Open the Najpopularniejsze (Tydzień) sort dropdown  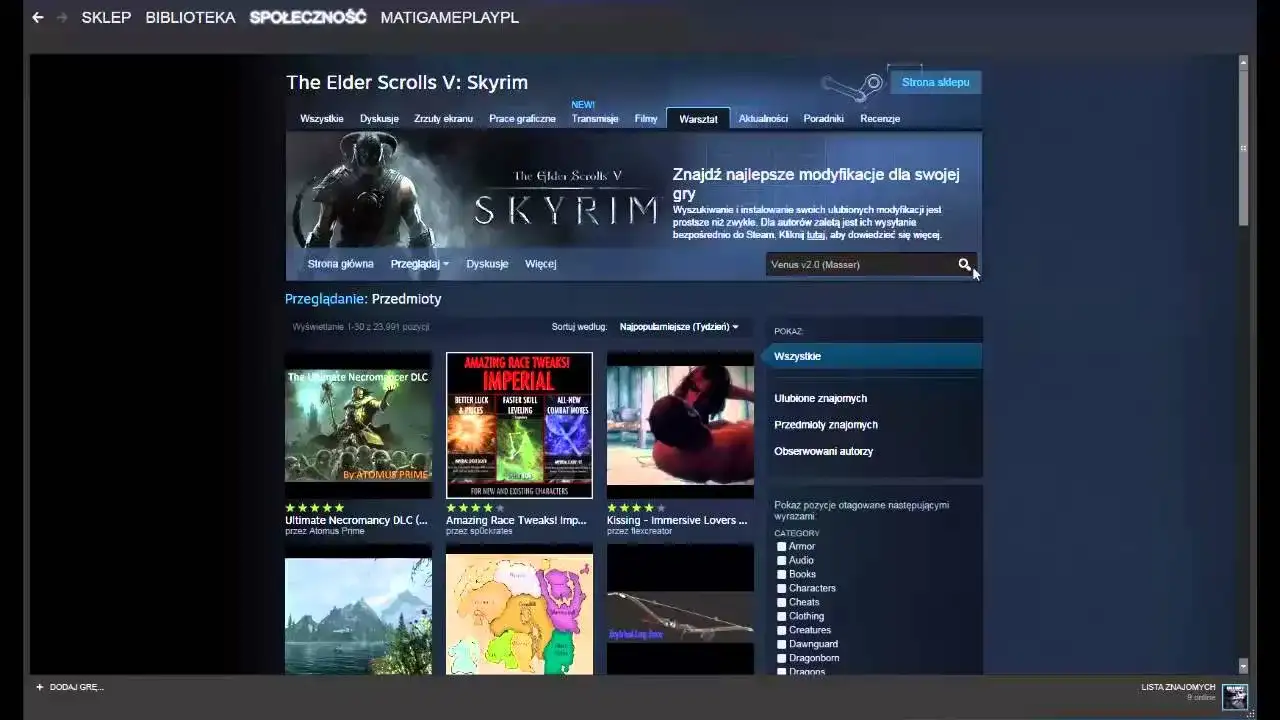click(x=676, y=326)
